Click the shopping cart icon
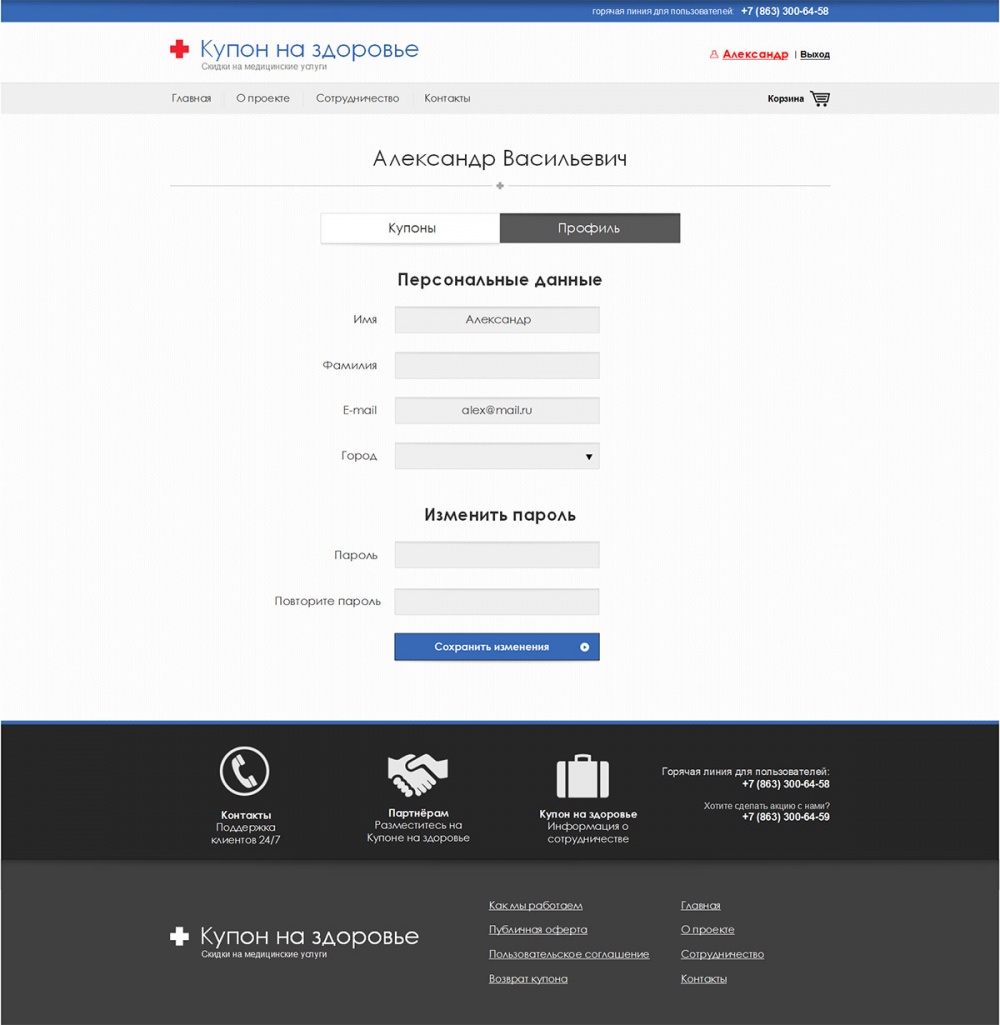The width and height of the screenshot is (1000, 1025). 820,98
